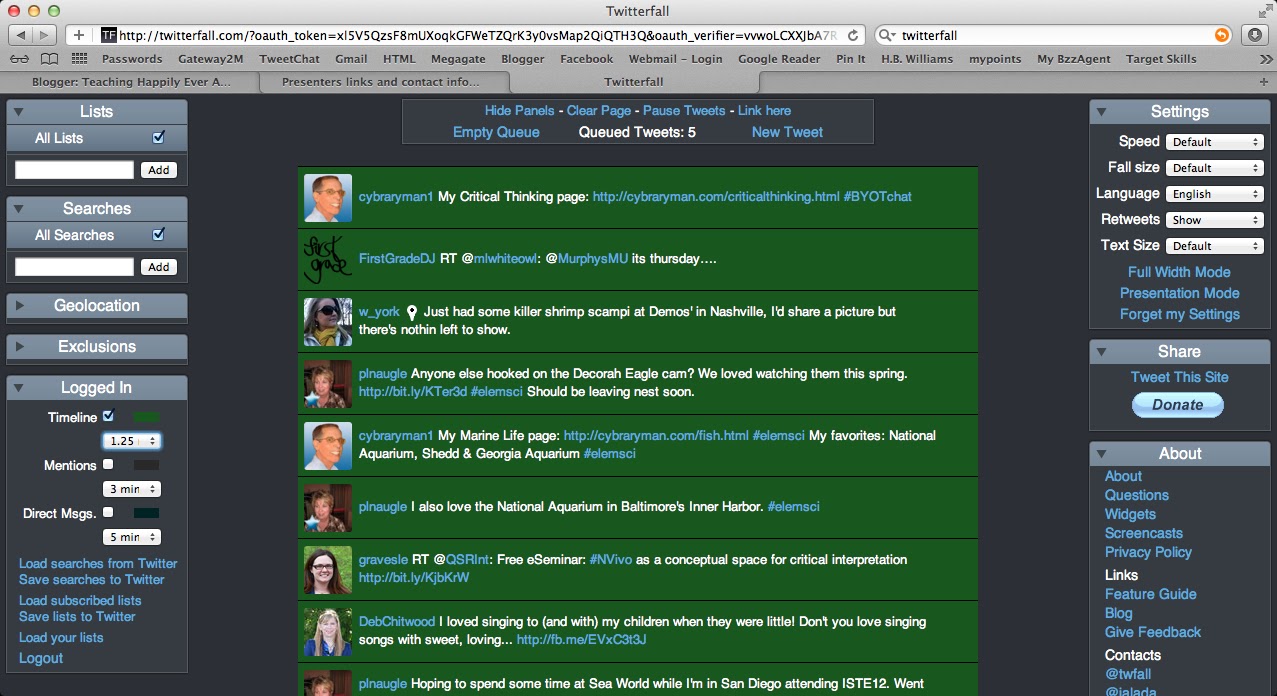Click the Pause Tweets link
The width and height of the screenshot is (1277, 696).
point(684,111)
